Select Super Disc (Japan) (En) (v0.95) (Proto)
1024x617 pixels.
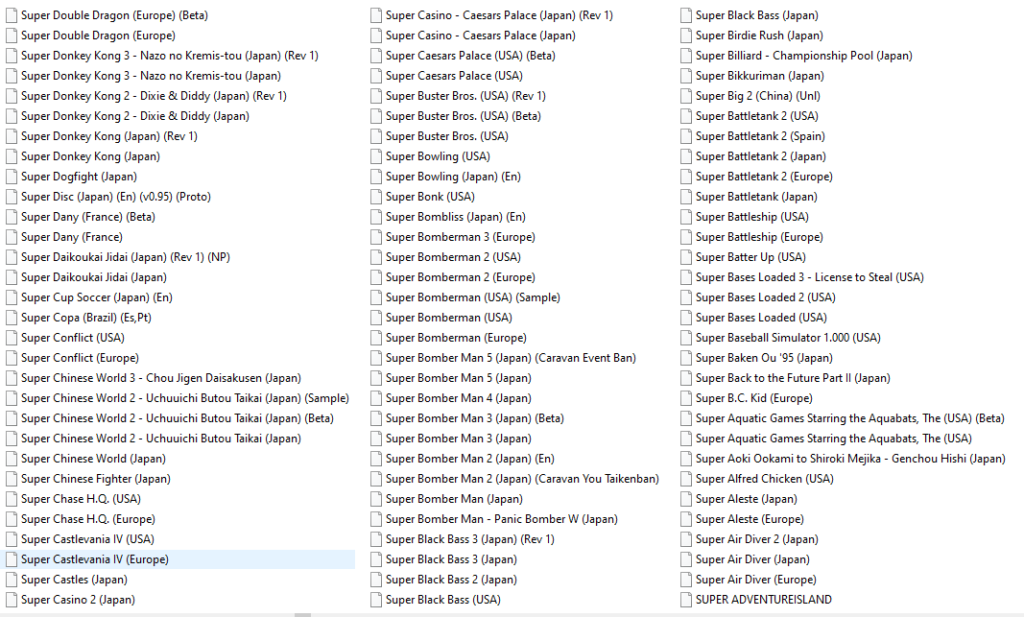click(x=115, y=197)
